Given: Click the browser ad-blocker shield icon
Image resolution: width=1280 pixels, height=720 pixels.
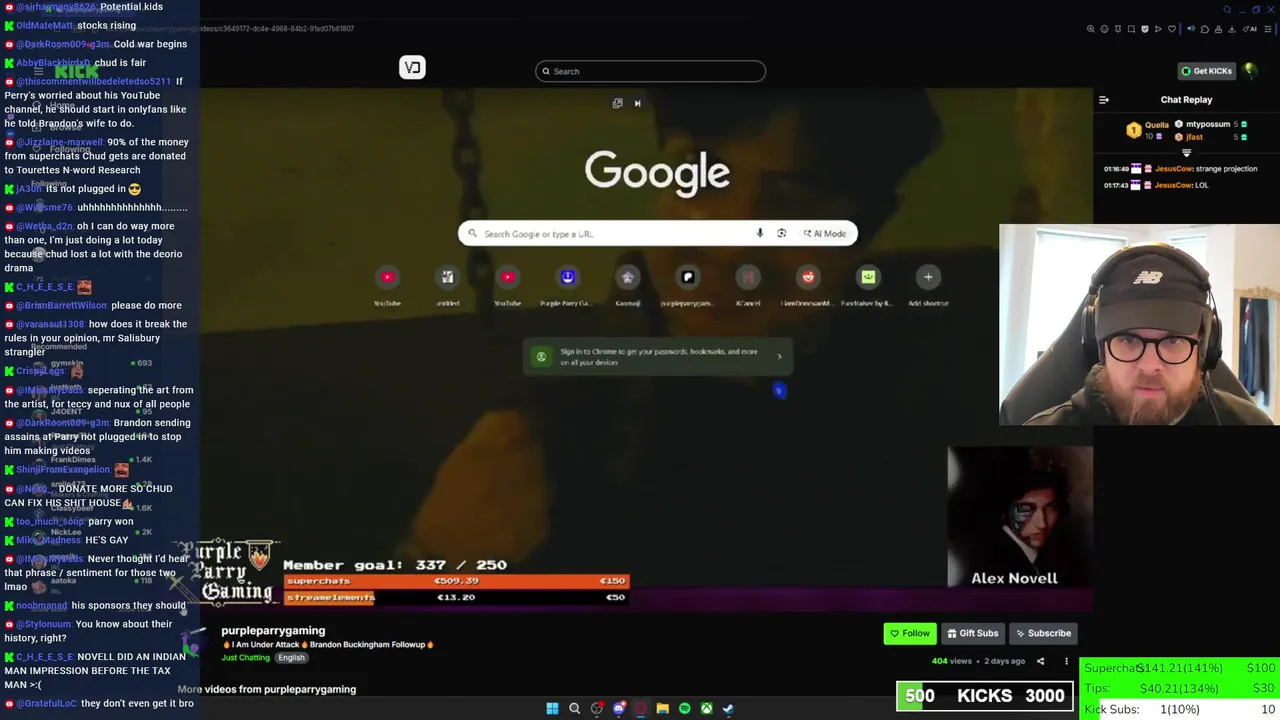Looking at the screenshot, I should (1145, 29).
